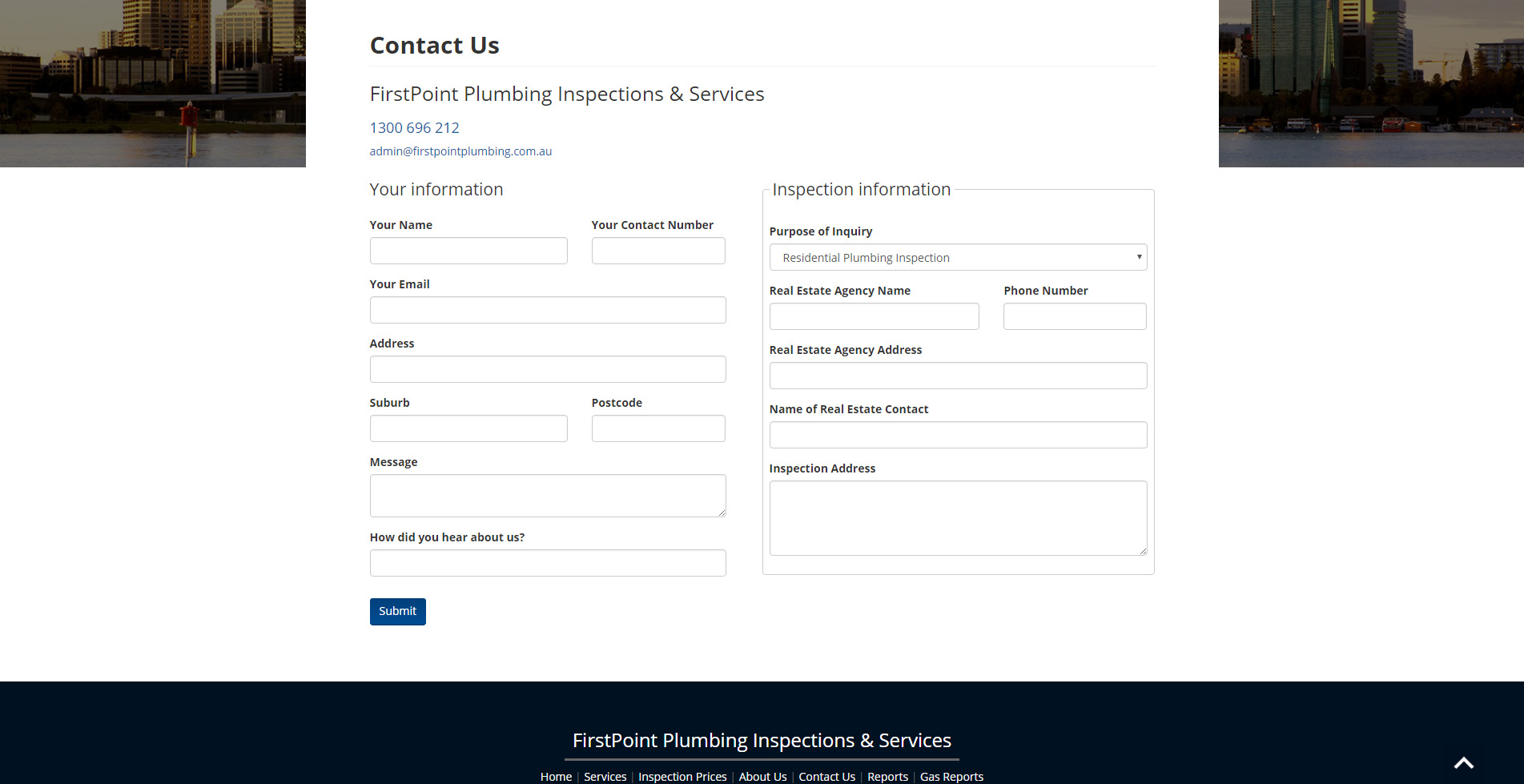Open Gas Reports footer link
Screen dimensions: 1524x784
pos(951,777)
